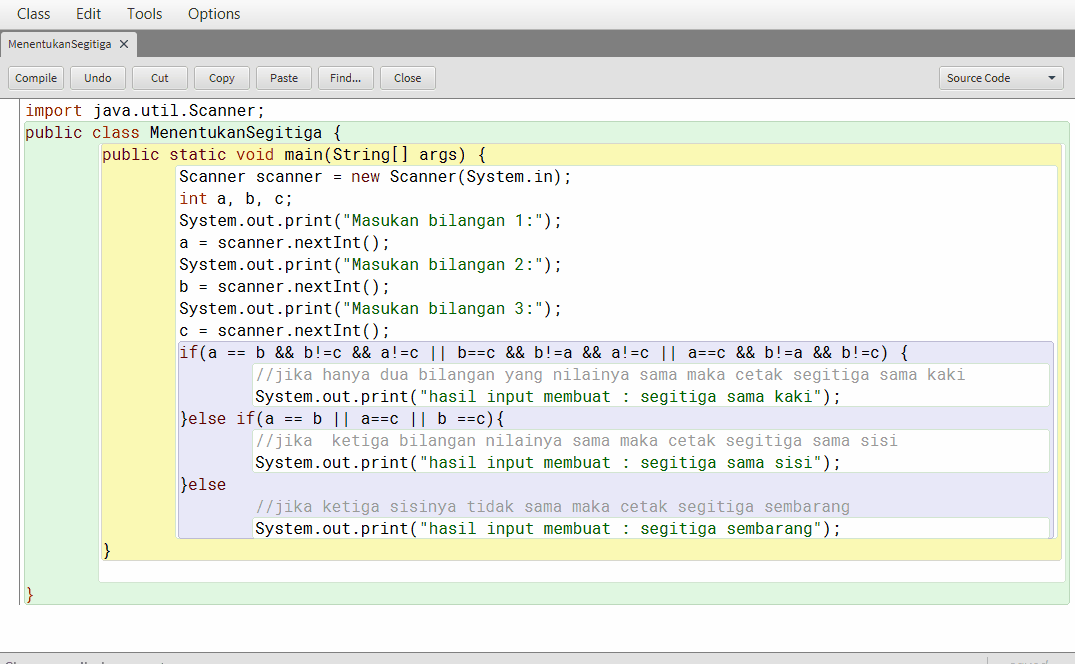
Task: Click the b = scanner.nextInt(); line
Action: tap(285, 286)
